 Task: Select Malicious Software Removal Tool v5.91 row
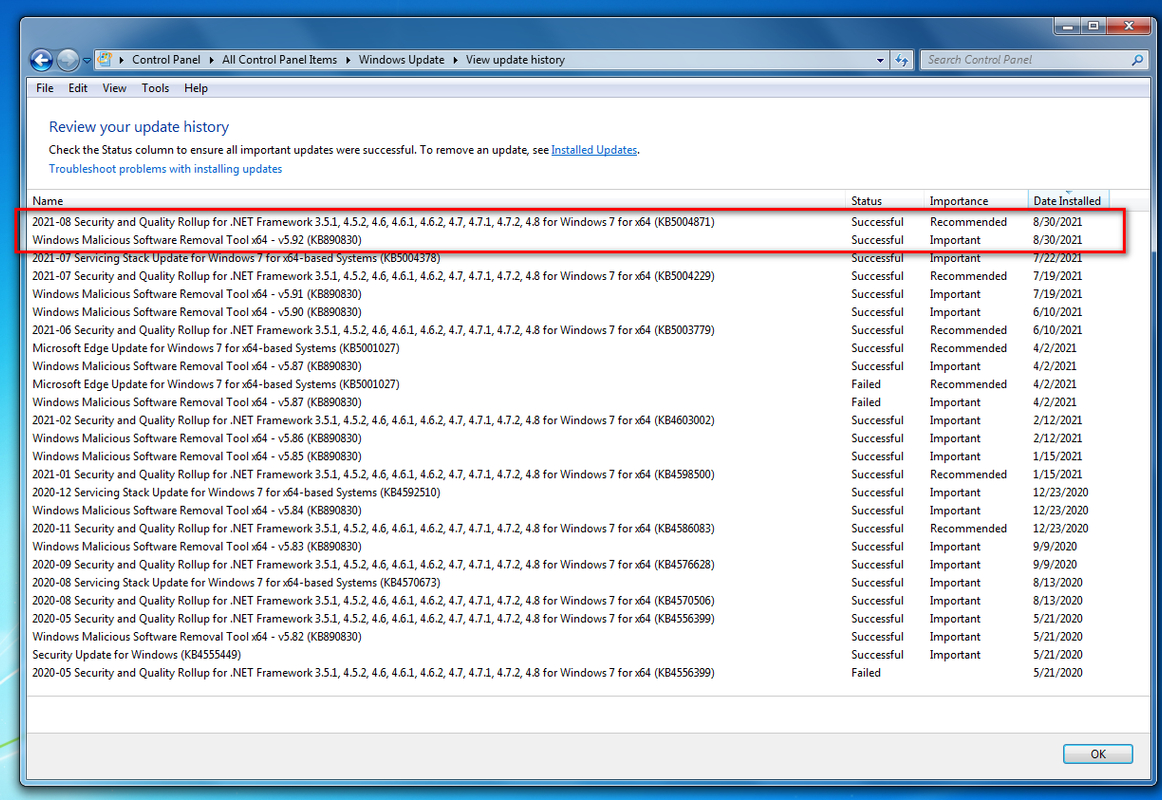click(x=569, y=294)
